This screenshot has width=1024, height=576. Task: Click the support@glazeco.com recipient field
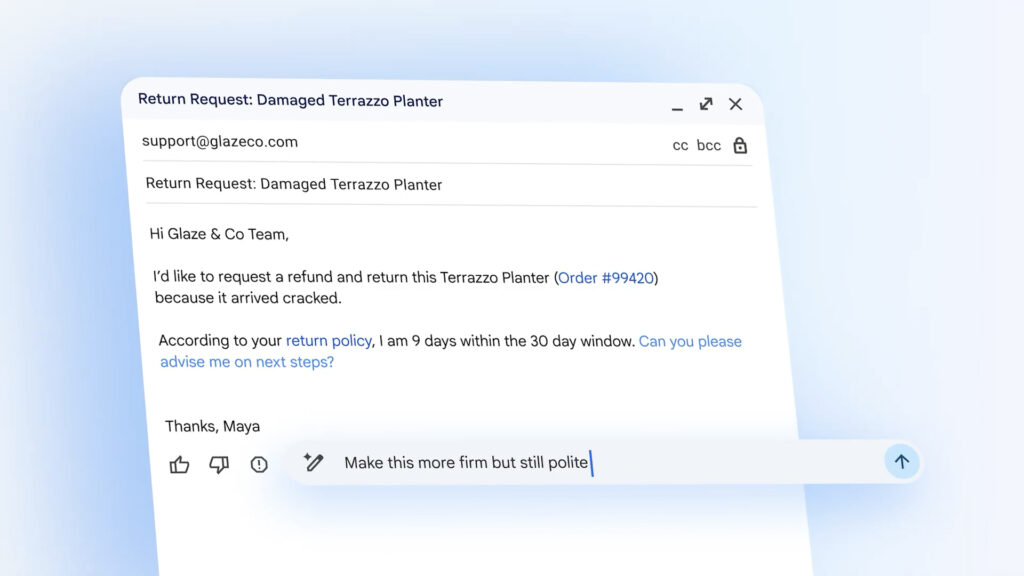[220, 141]
